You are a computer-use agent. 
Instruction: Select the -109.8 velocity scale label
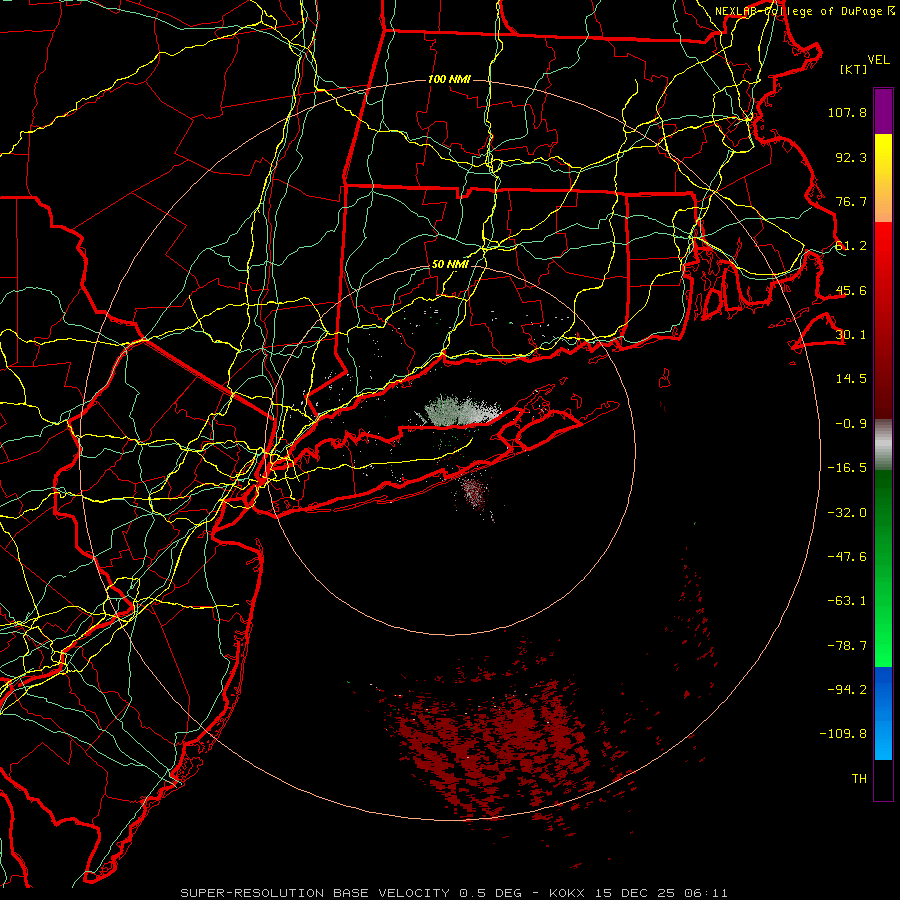(844, 734)
